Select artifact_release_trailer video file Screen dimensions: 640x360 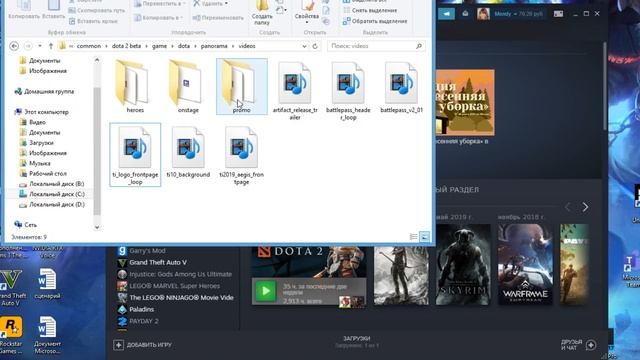295,91
